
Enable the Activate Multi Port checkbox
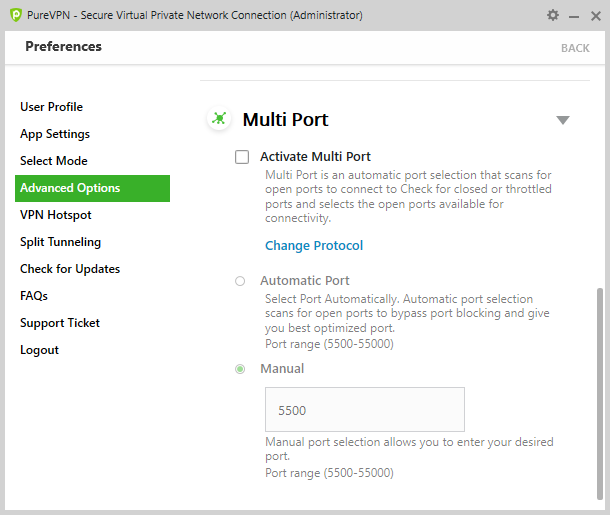pyautogui.click(x=242, y=157)
